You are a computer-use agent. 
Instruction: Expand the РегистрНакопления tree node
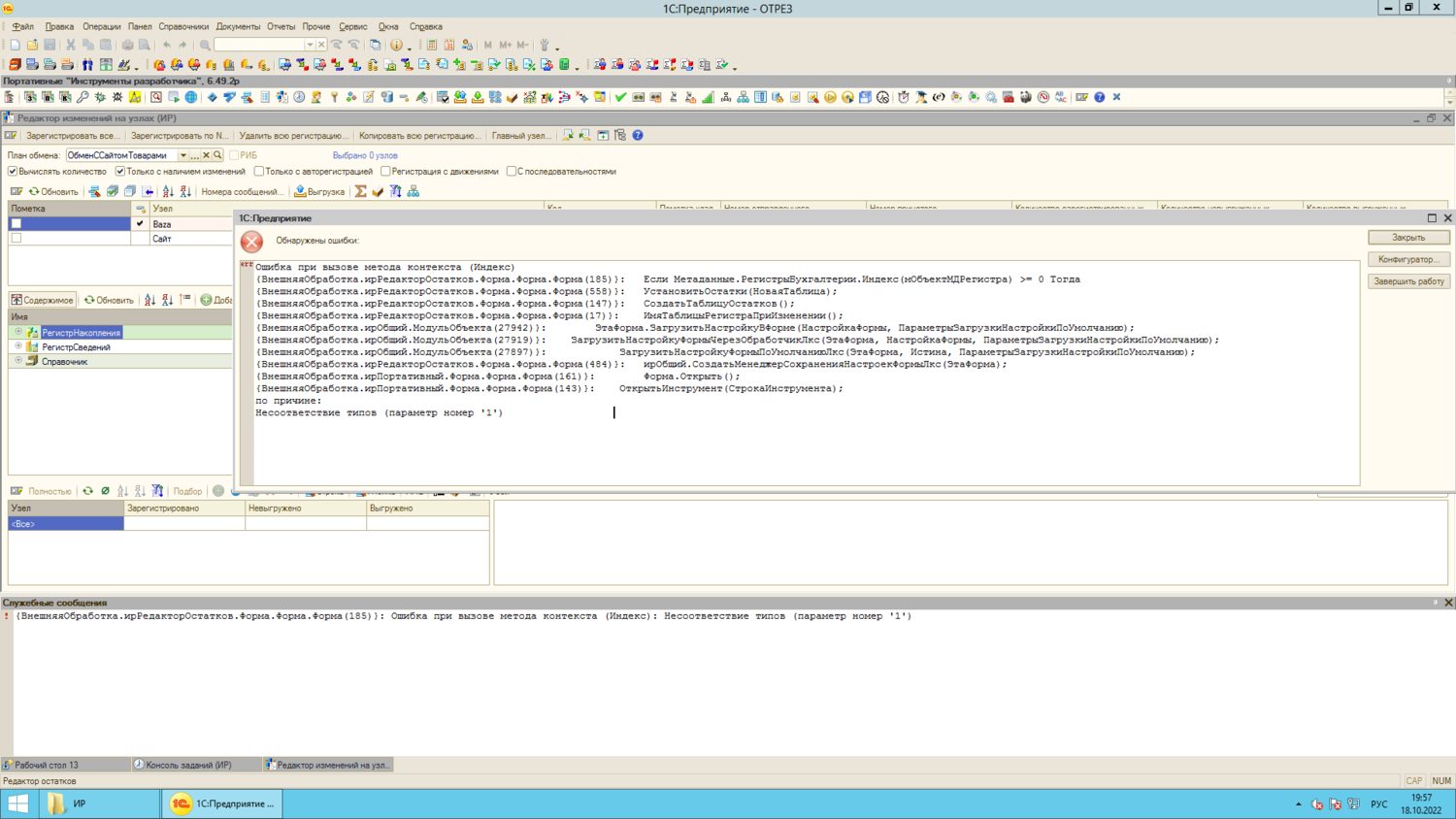point(18,332)
